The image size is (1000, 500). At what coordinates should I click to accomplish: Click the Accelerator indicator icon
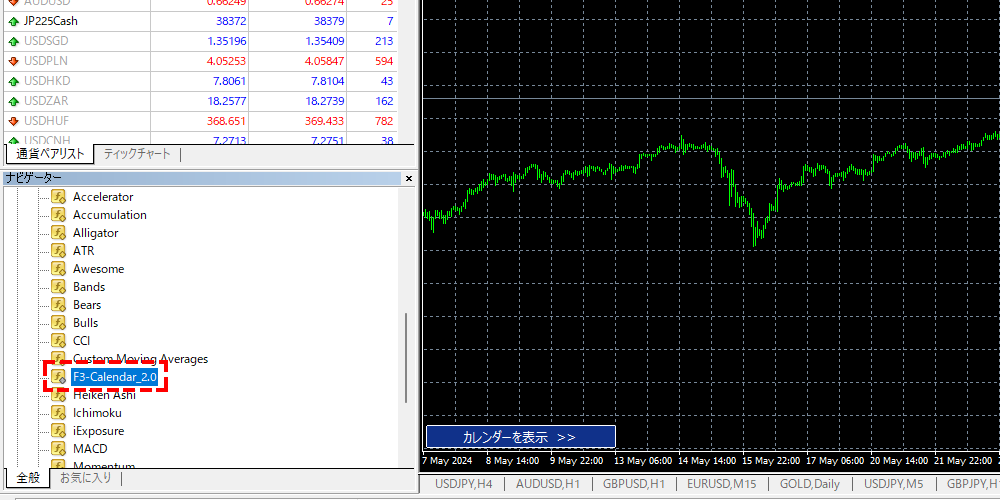pos(59,197)
